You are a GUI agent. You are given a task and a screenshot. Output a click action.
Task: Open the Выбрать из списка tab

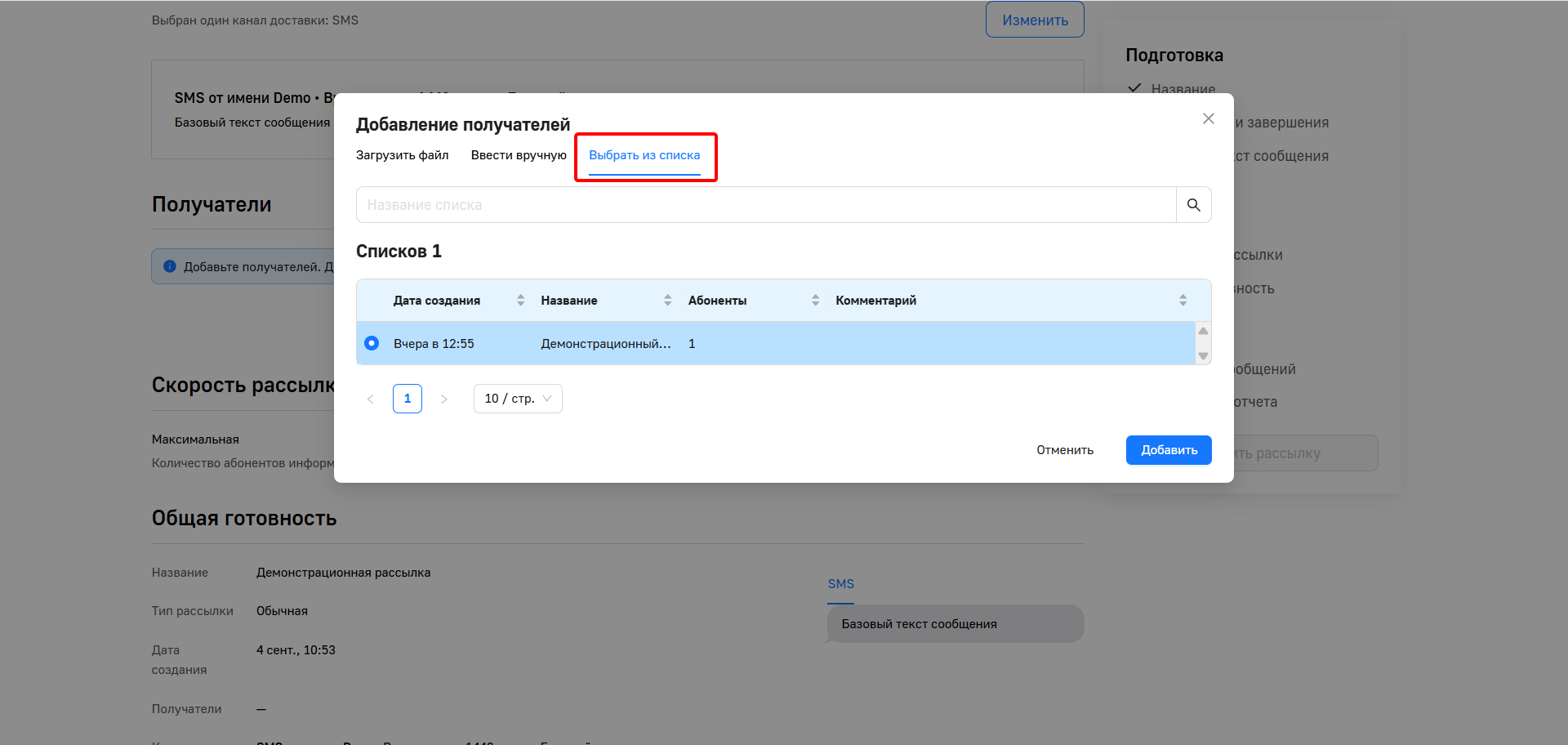[644, 155]
